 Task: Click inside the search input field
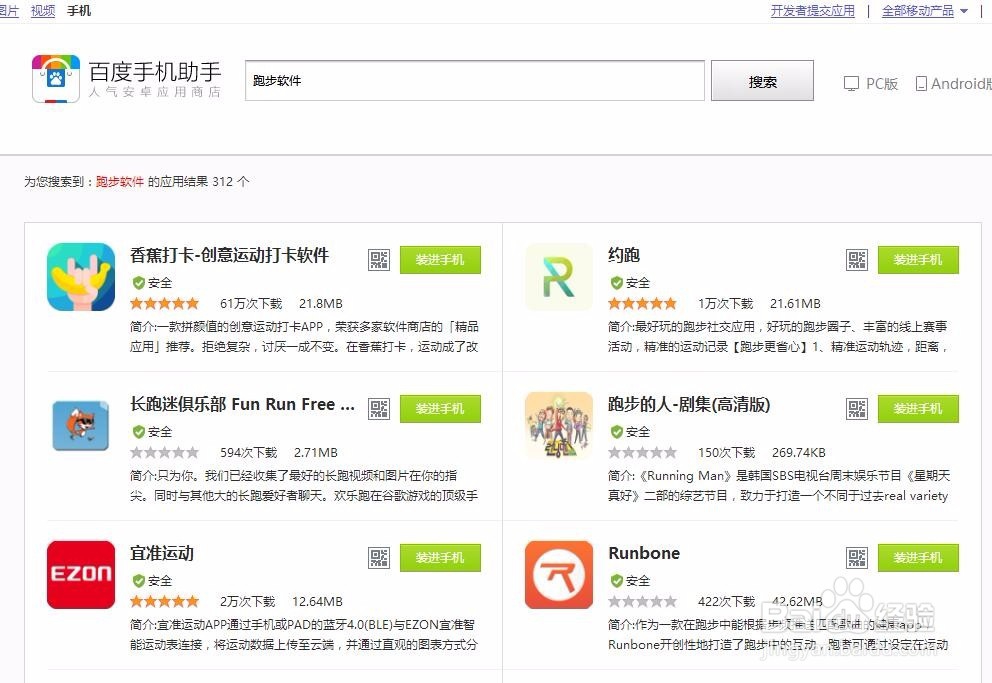pyautogui.click(x=474, y=80)
